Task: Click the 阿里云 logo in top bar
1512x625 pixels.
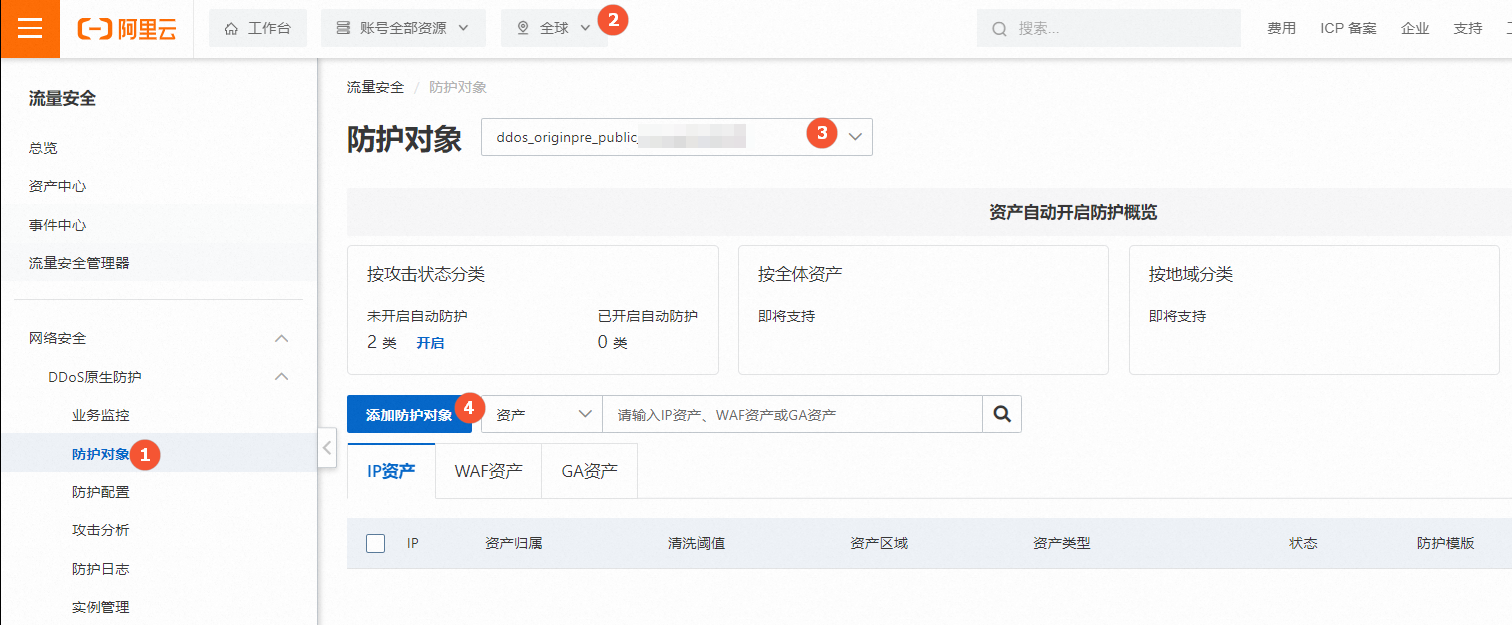Action: pyautogui.click(x=127, y=28)
